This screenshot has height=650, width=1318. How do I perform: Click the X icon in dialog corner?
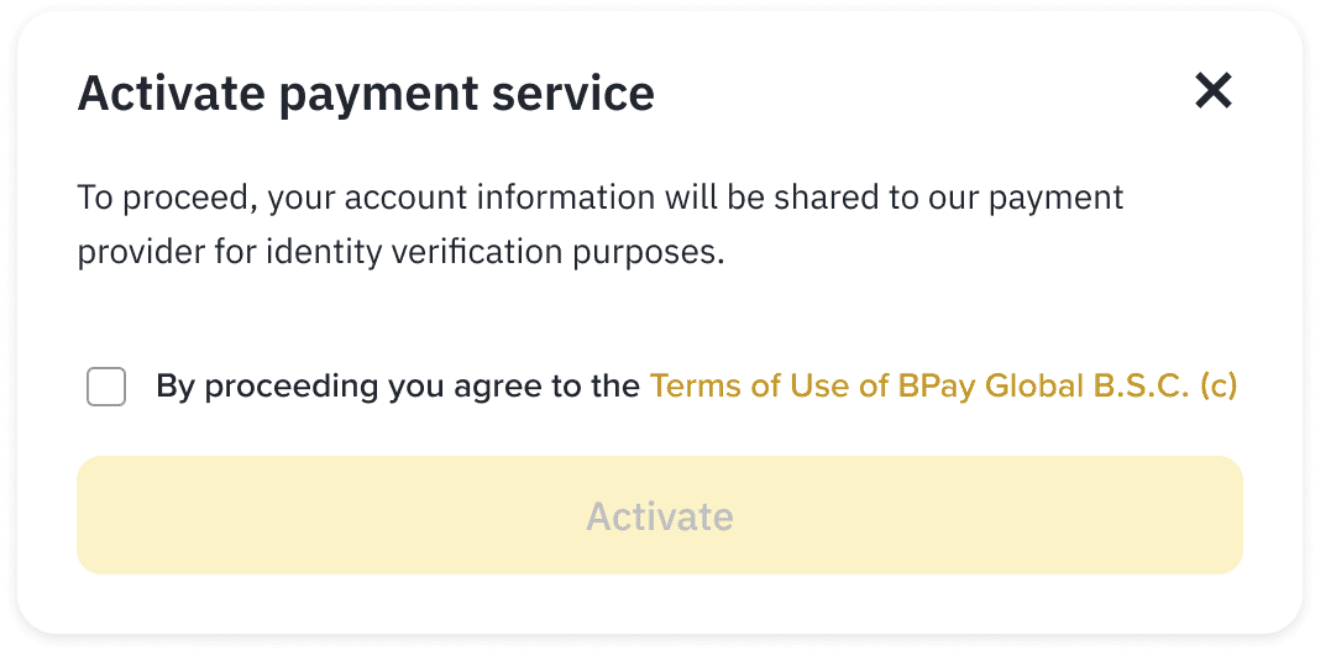(x=1213, y=92)
